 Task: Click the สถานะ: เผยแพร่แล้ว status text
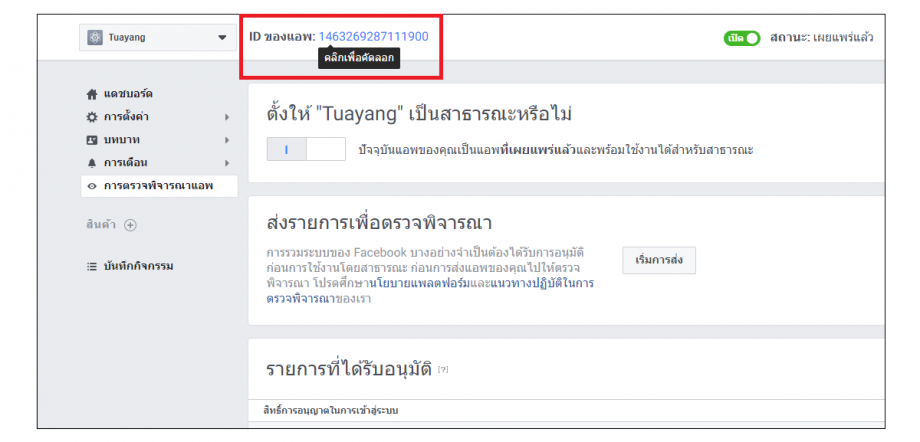tap(821, 38)
